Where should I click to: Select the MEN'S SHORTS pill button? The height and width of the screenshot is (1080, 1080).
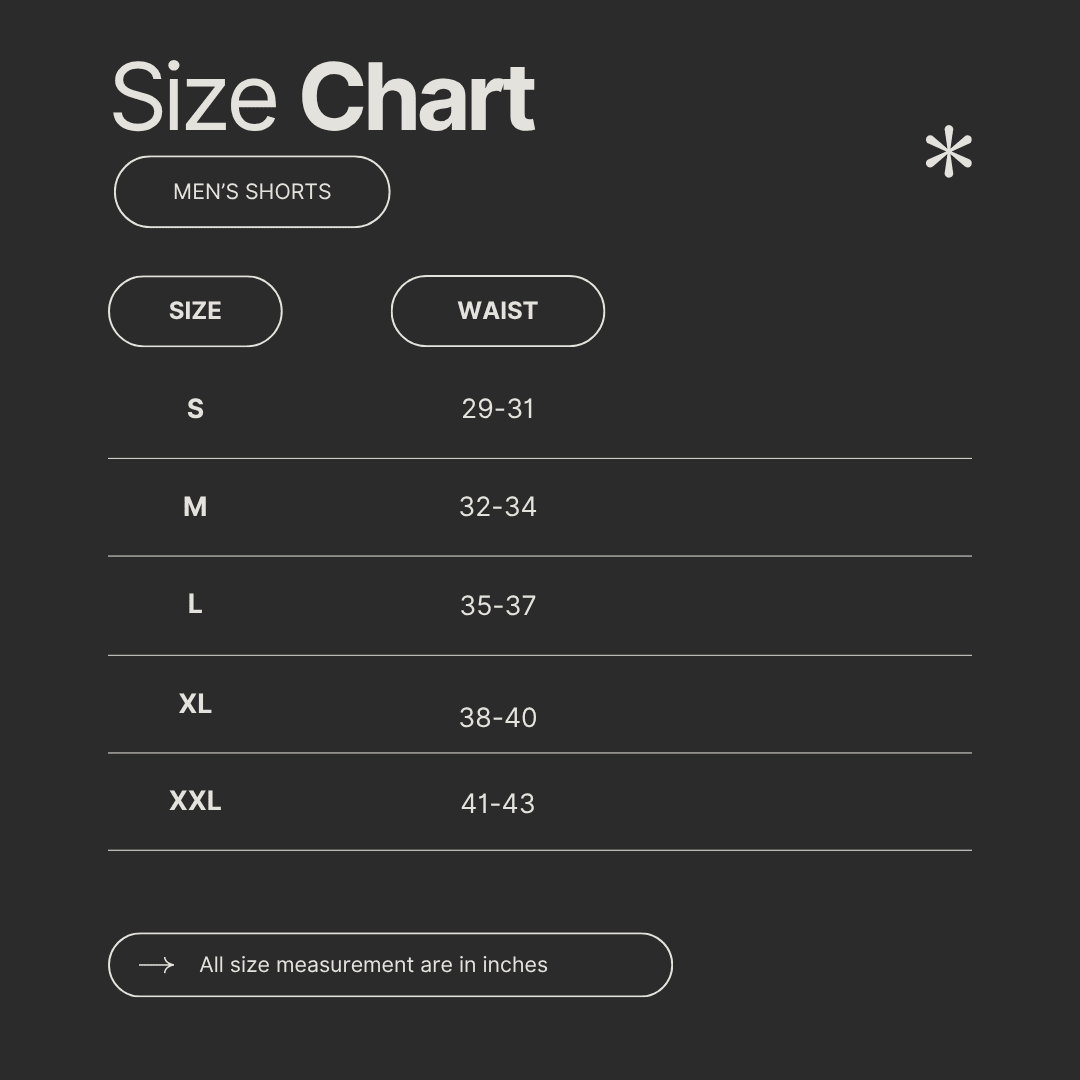click(x=252, y=192)
